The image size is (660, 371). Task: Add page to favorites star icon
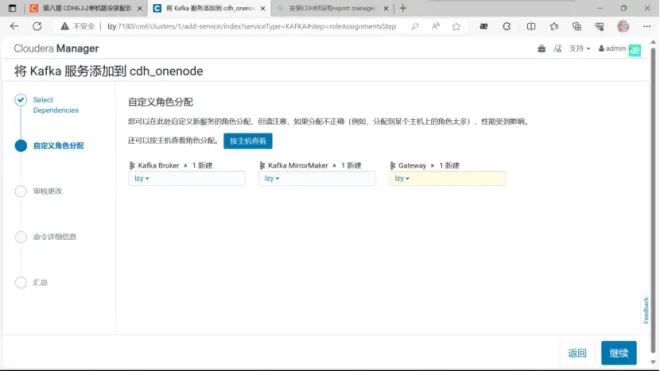(456, 27)
